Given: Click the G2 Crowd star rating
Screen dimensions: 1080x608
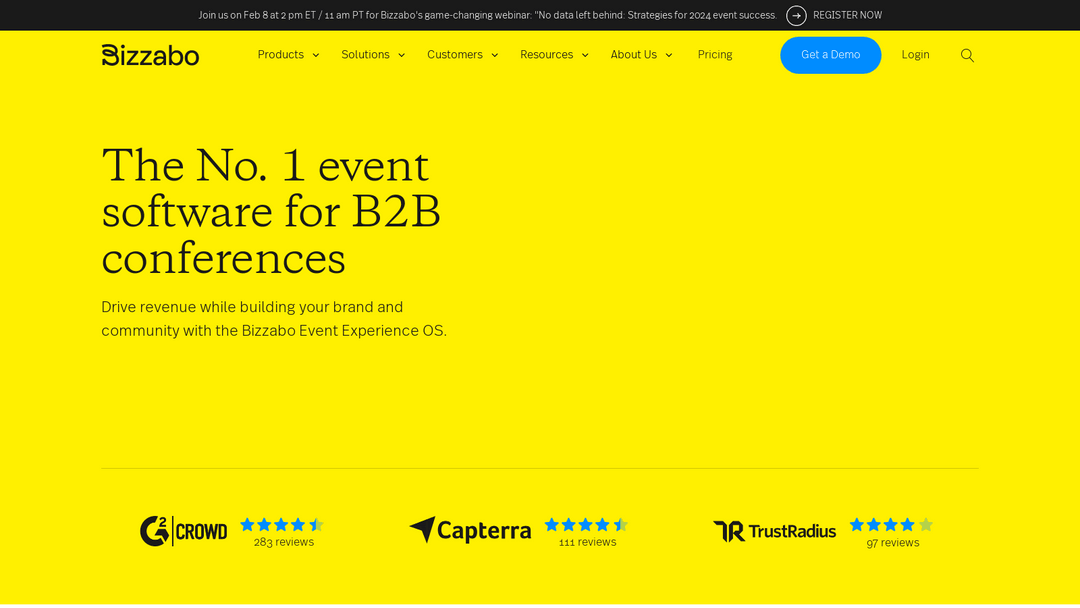Looking at the screenshot, I should point(282,524).
